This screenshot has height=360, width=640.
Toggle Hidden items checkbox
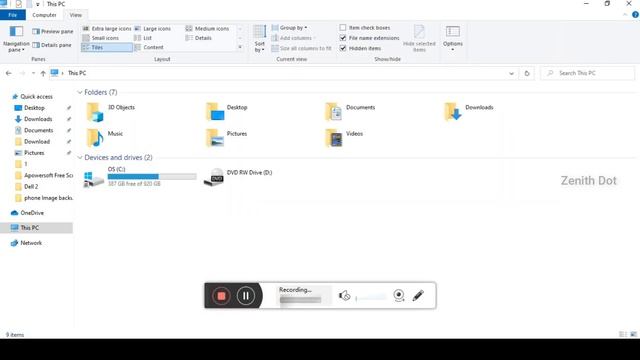(343, 48)
